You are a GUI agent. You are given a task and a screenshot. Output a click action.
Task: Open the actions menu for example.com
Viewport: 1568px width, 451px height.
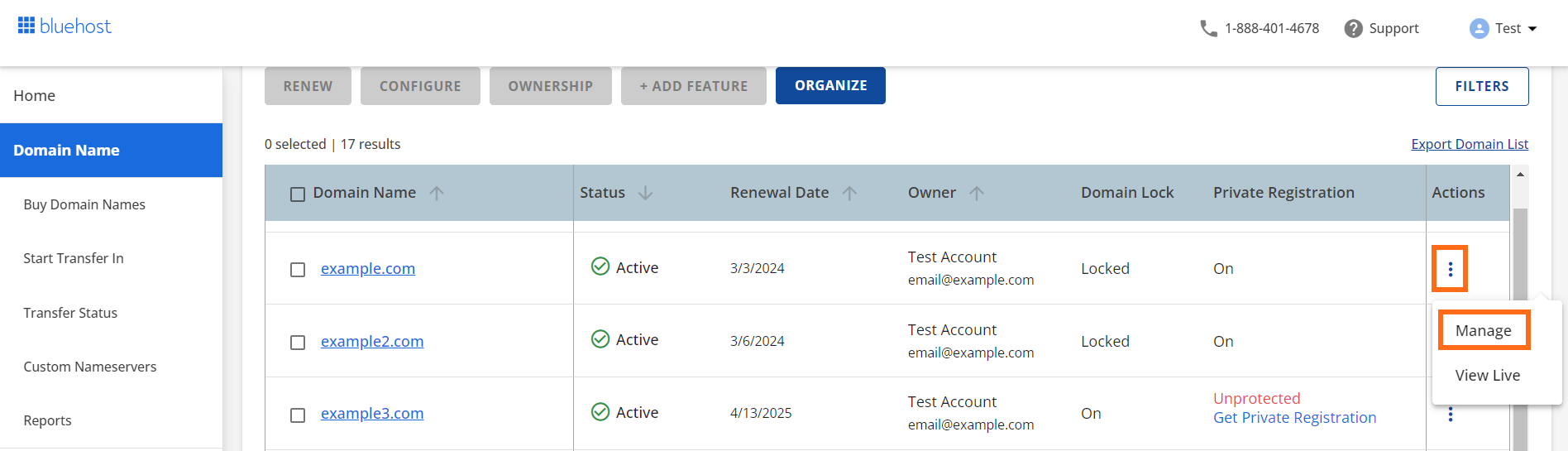pos(1450,269)
